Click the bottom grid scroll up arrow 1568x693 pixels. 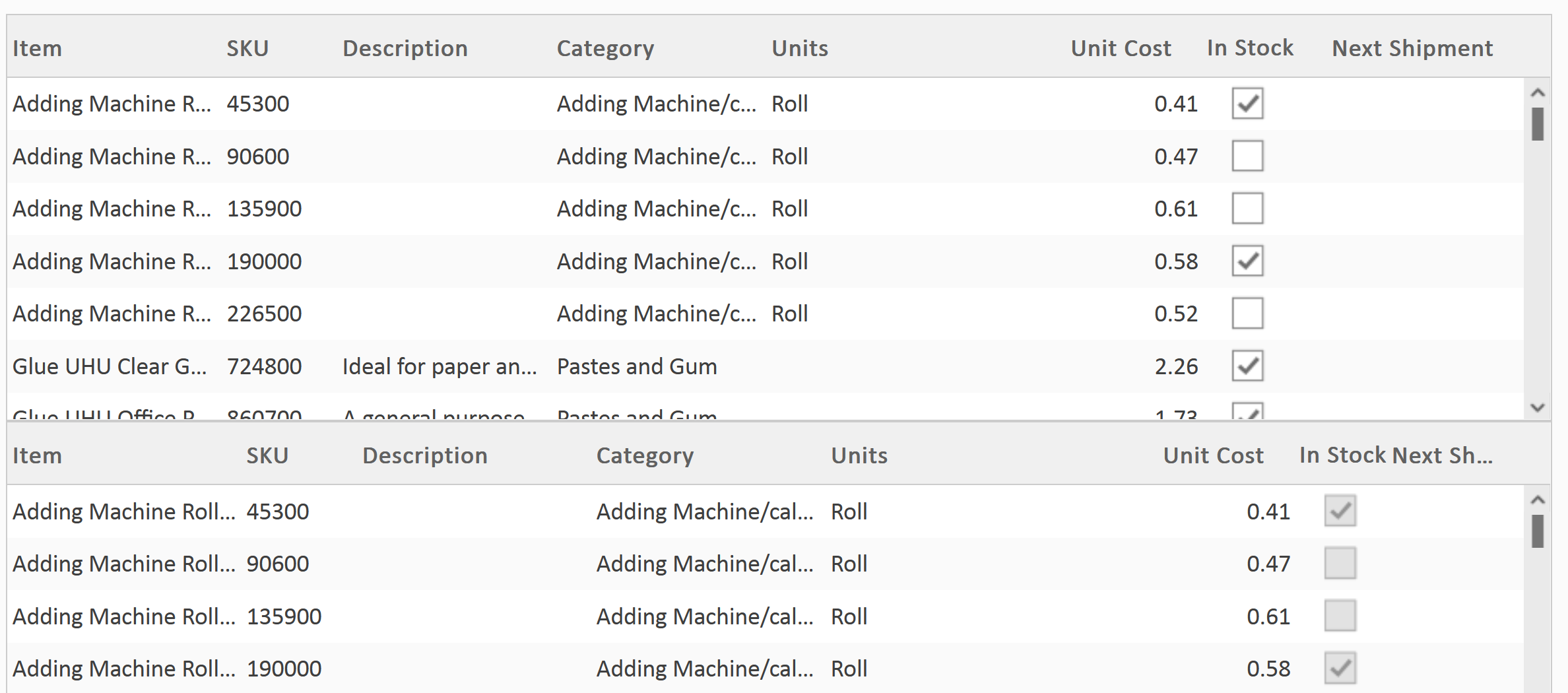pos(1538,500)
